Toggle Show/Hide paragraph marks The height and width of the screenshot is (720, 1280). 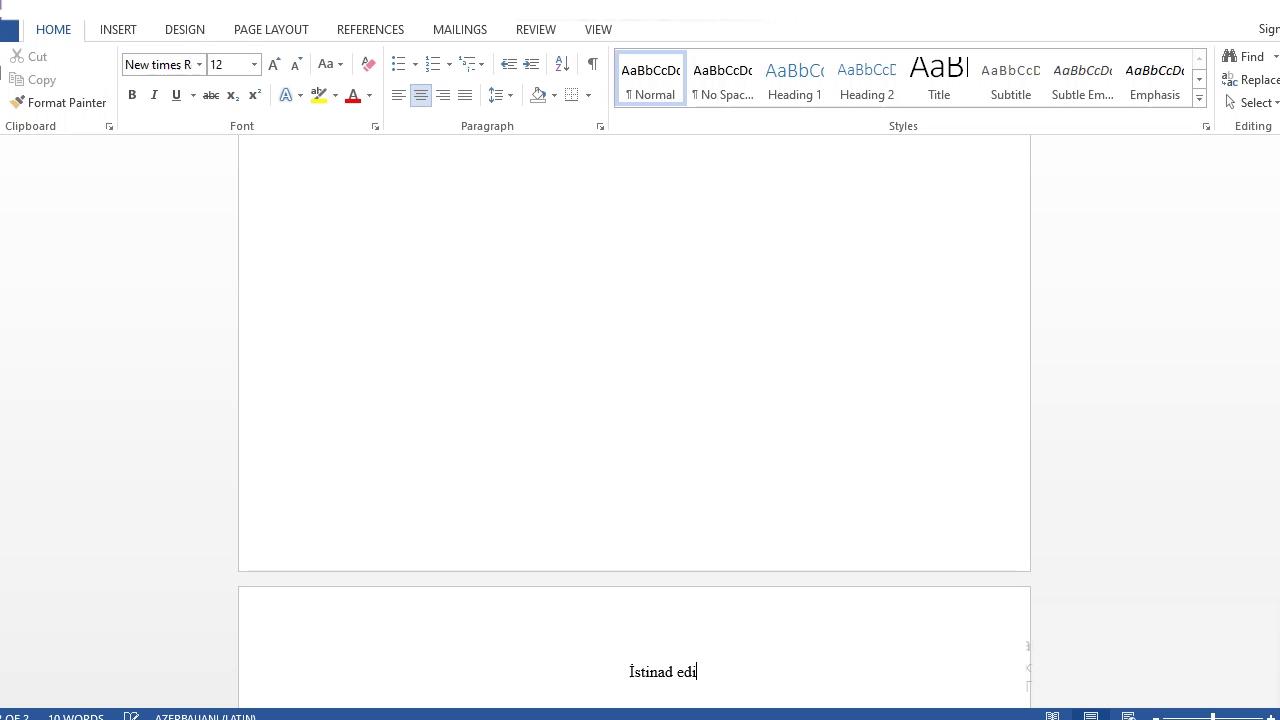pyautogui.click(x=593, y=64)
